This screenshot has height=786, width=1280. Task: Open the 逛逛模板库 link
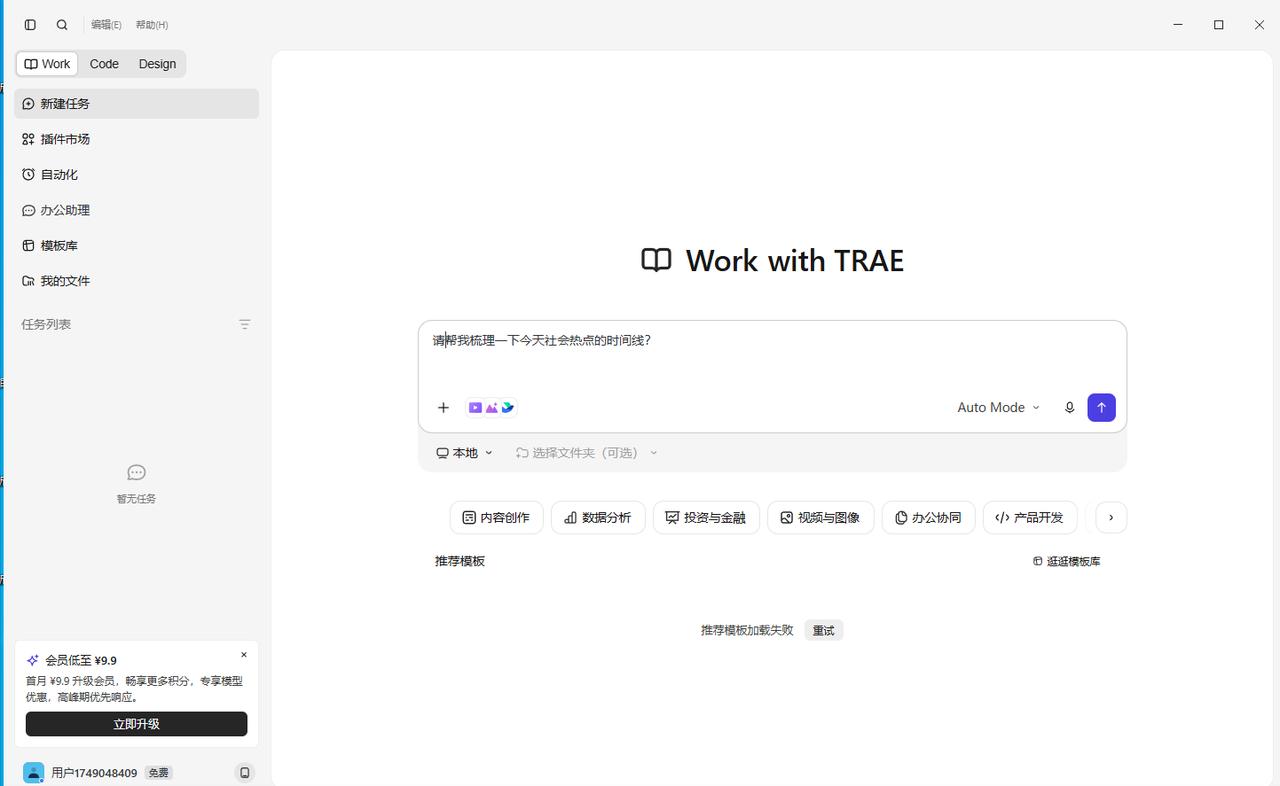coord(1067,562)
